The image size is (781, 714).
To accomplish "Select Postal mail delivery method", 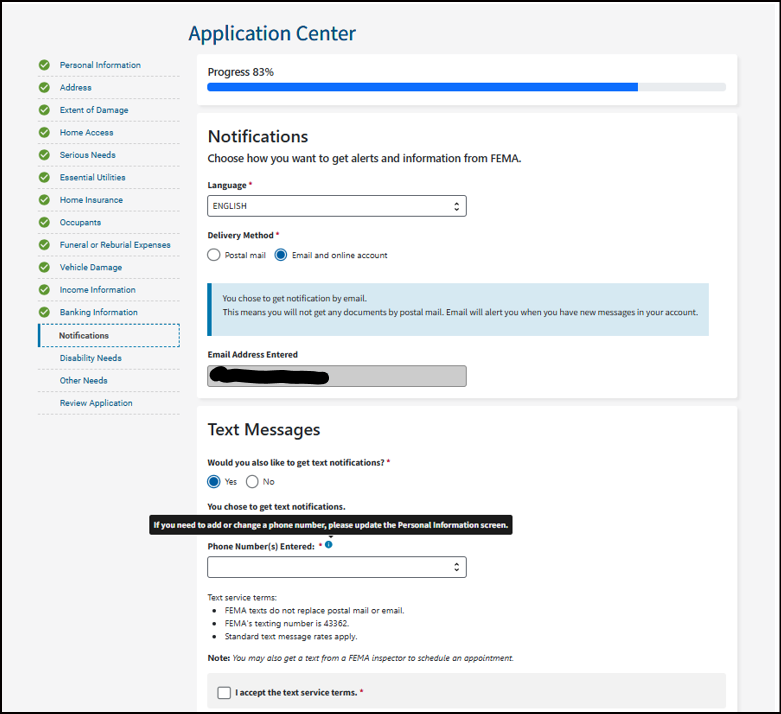I will coord(214,255).
